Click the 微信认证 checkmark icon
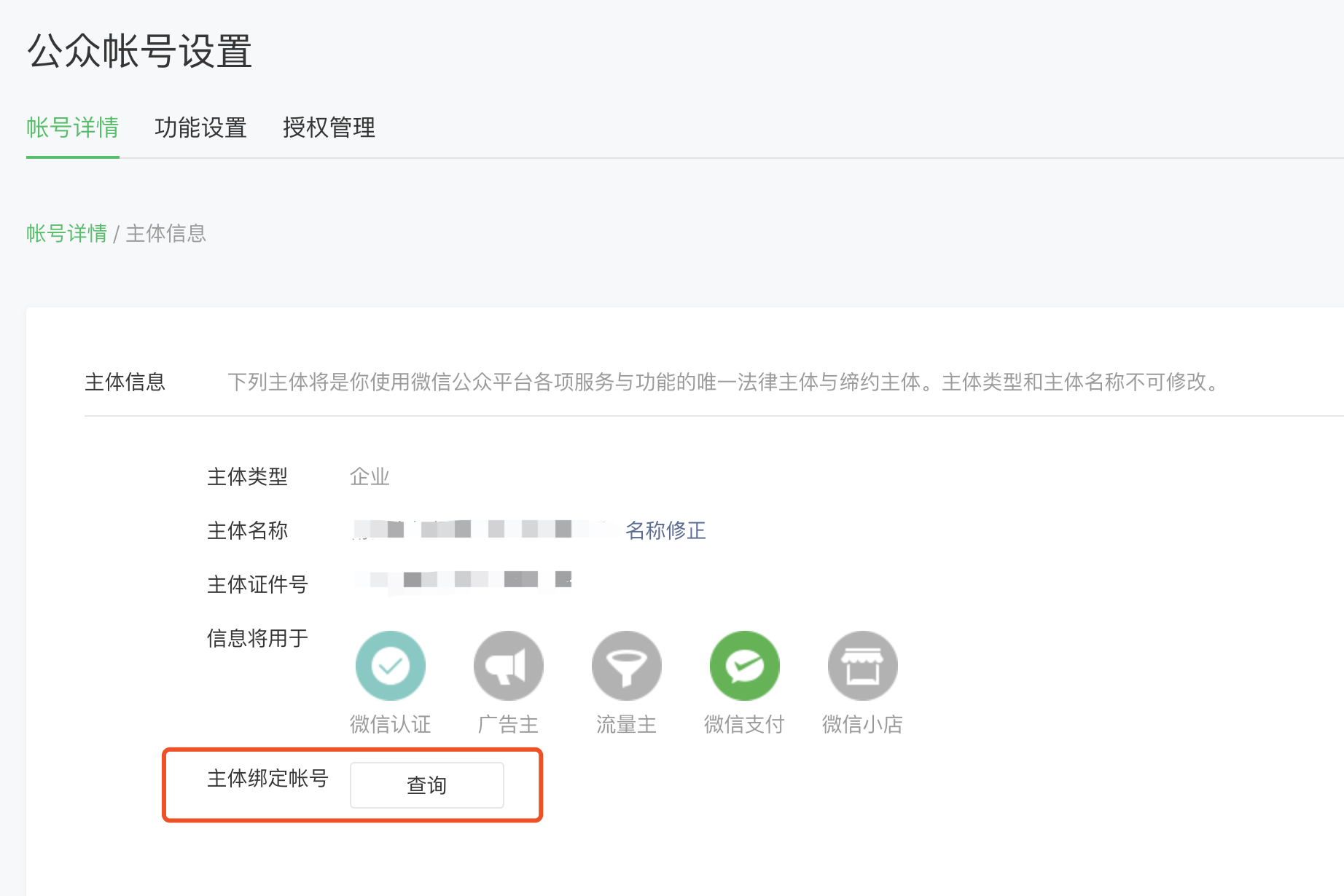1344x896 pixels. (x=391, y=666)
